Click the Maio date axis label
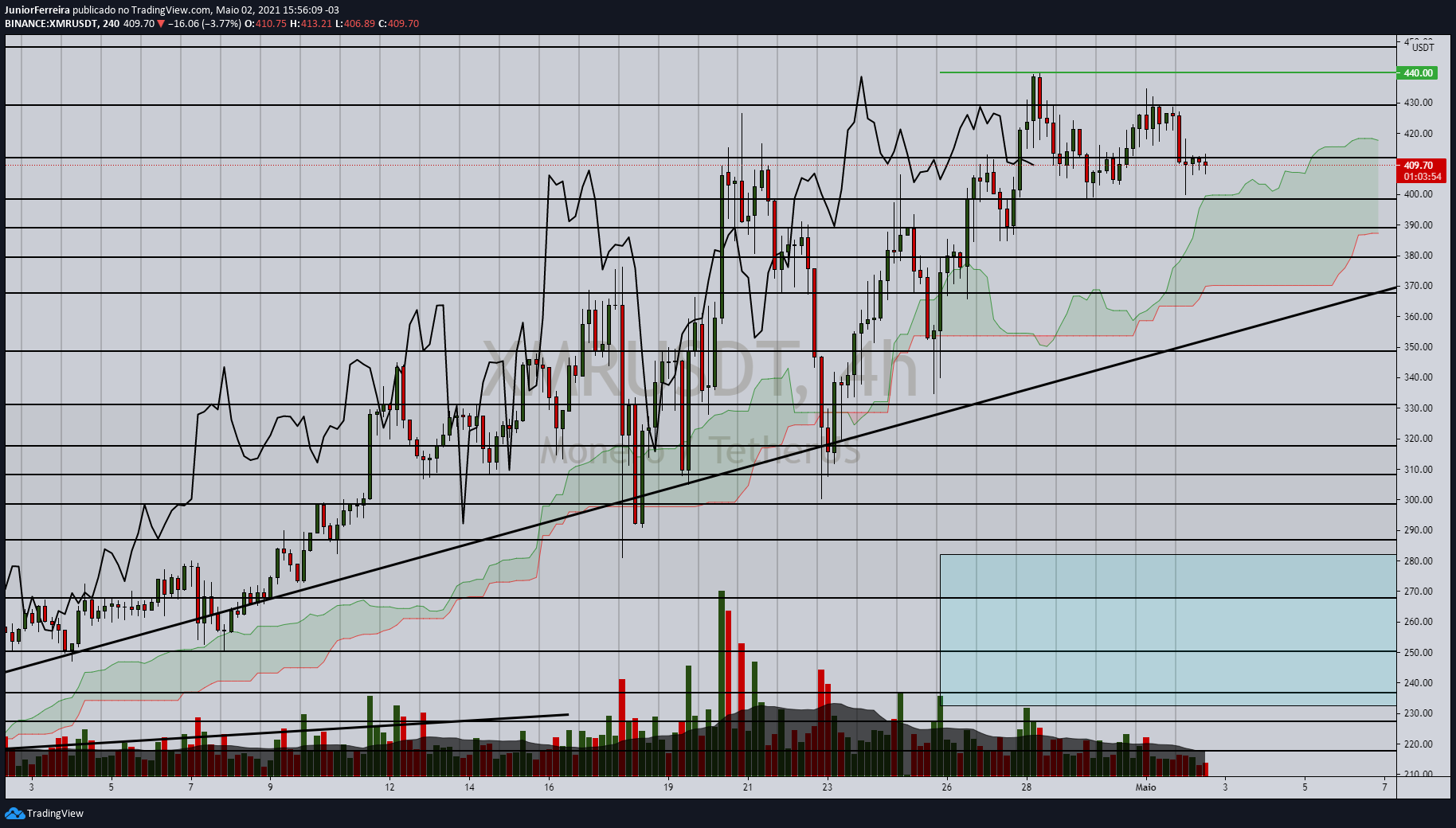The width and height of the screenshot is (1456, 828). tap(1145, 787)
